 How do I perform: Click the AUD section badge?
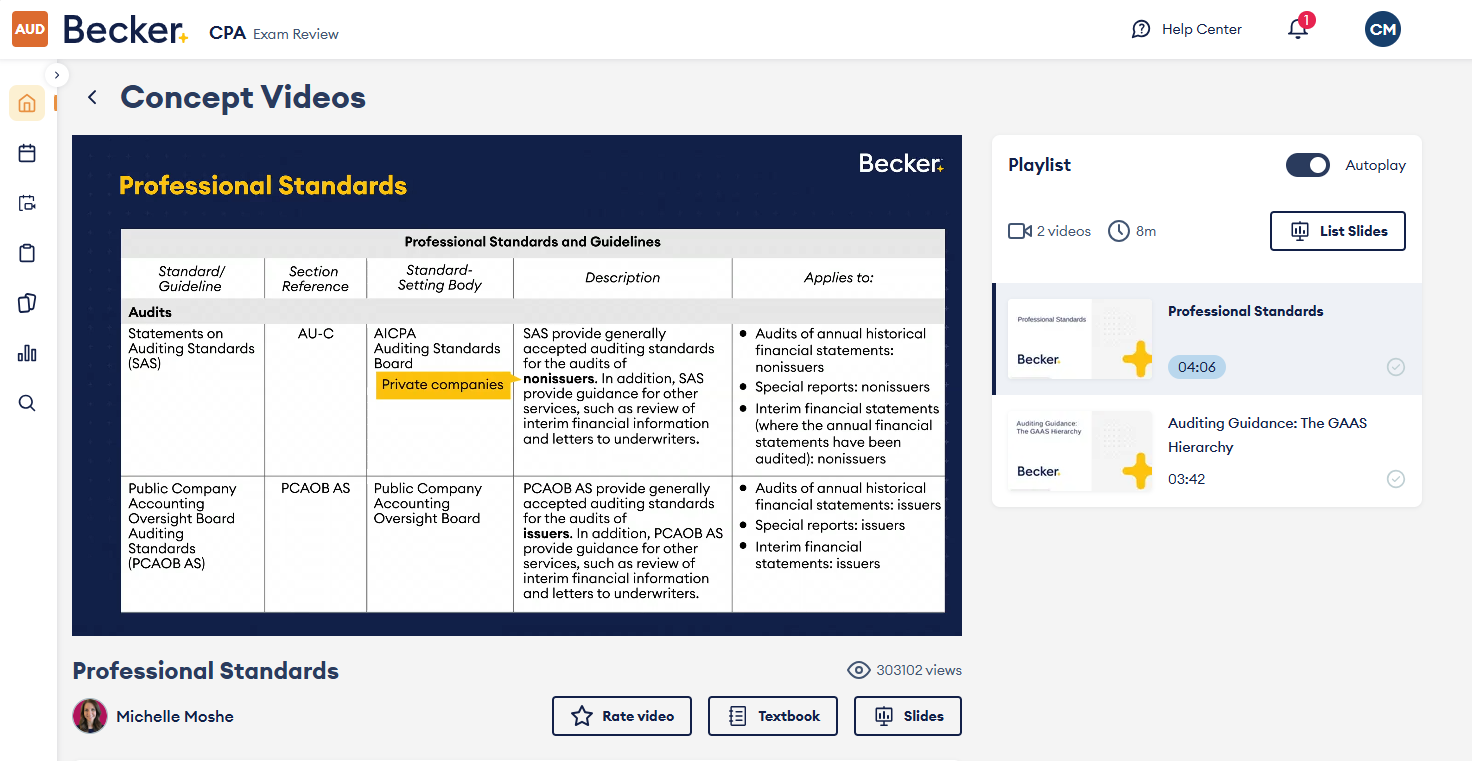click(29, 29)
